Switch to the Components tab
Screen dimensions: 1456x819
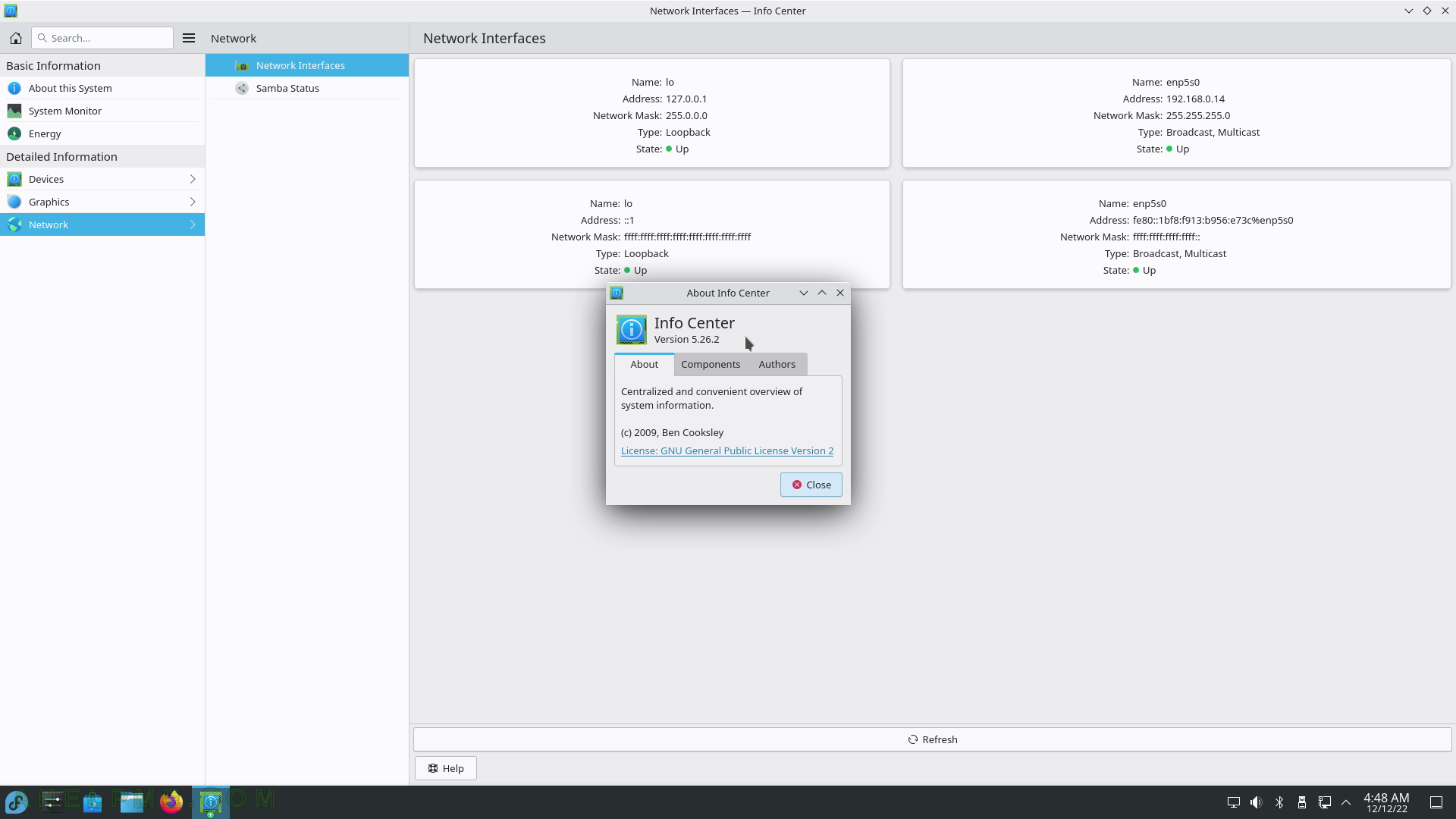[711, 364]
